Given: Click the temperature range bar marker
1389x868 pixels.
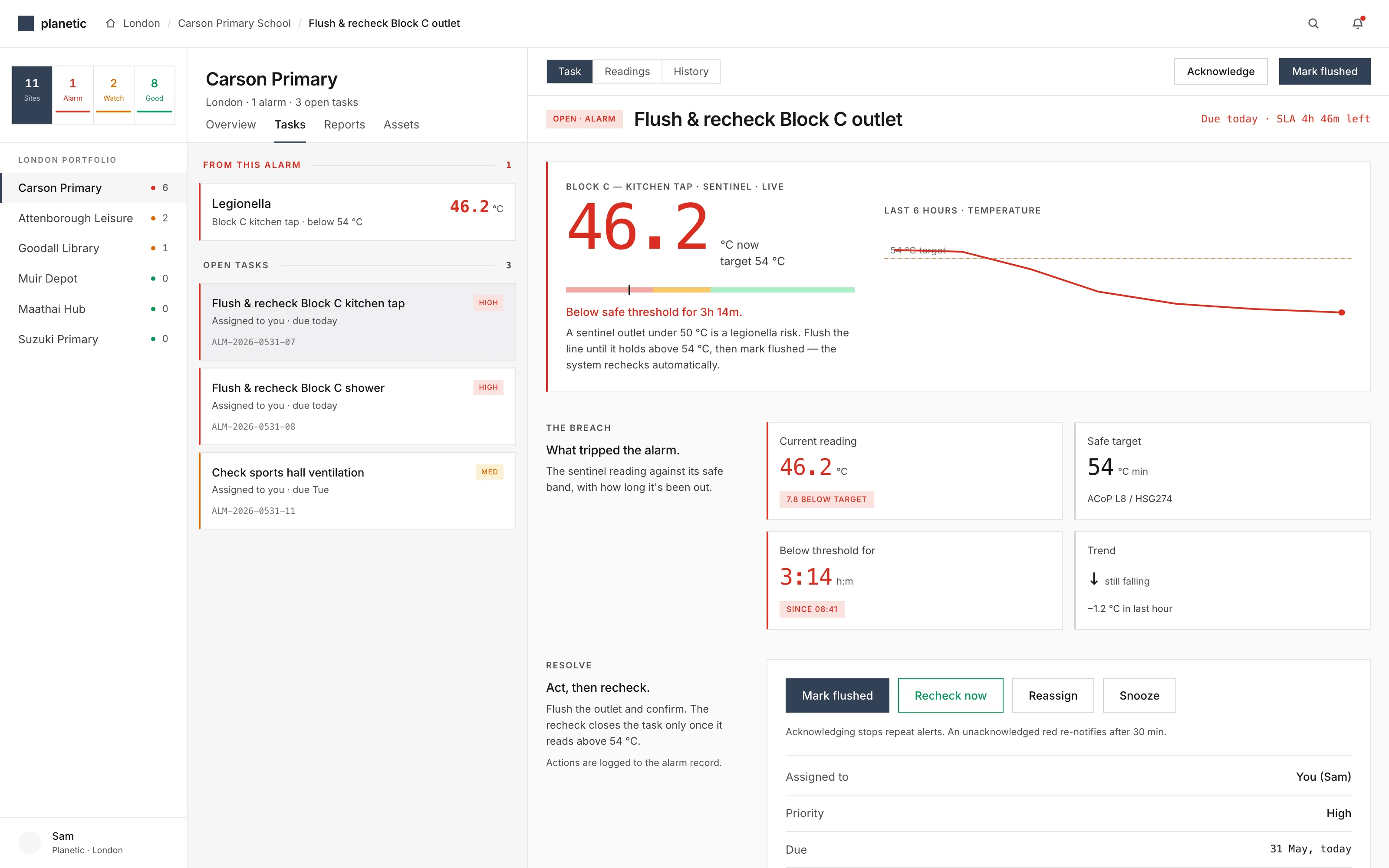Looking at the screenshot, I should [629, 290].
